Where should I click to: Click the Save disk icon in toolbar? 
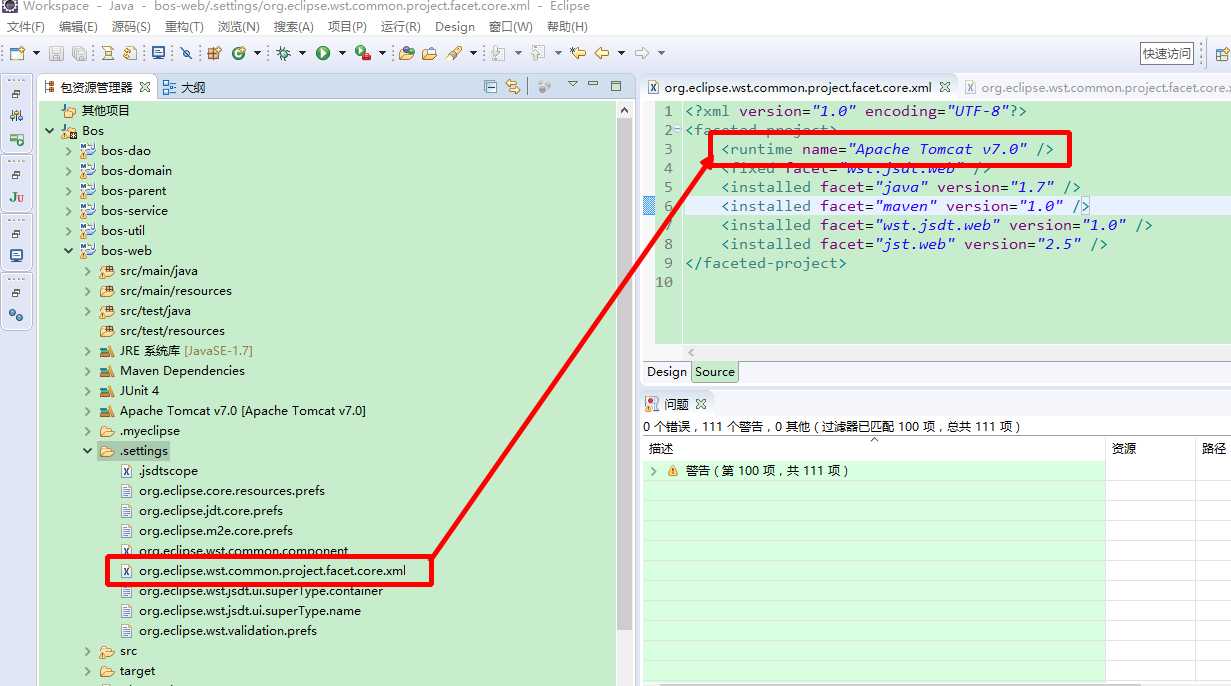tap(56, 53)
